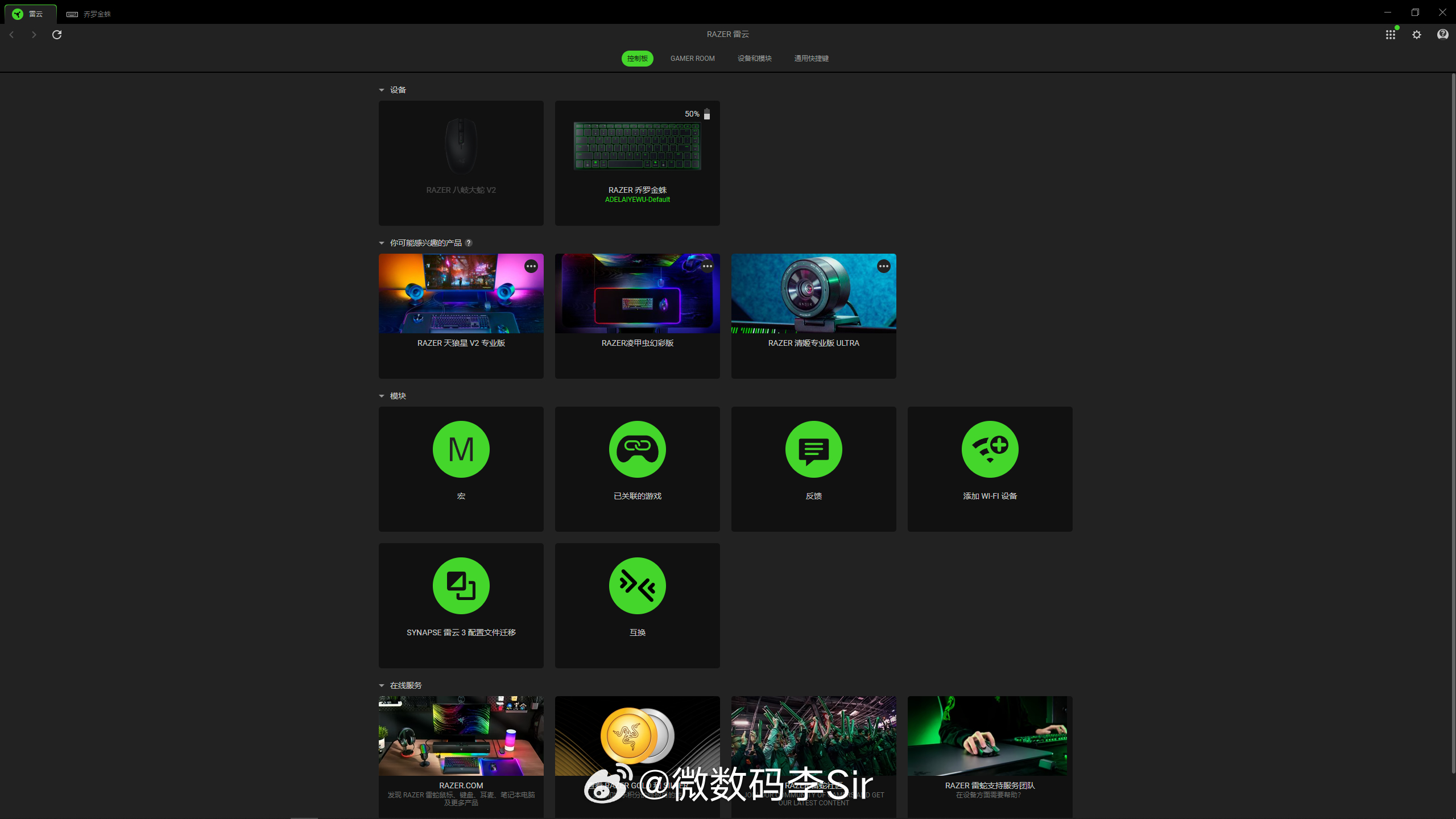Click the 50% battery text
The width and height of the screenshot is (1456, 819).
tap(692, 114)
